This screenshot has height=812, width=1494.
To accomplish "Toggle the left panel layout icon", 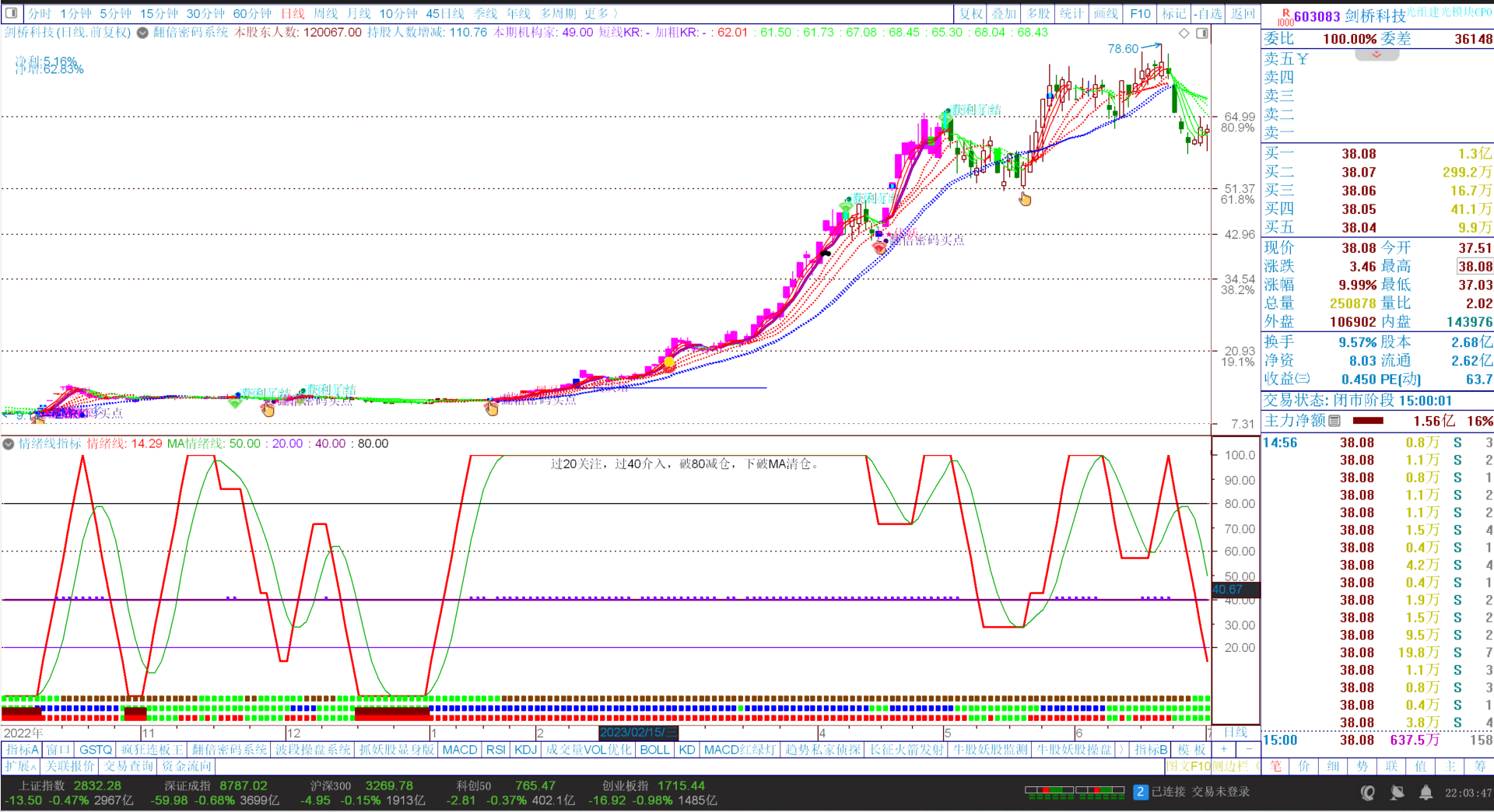I will (x=12, y=13).
